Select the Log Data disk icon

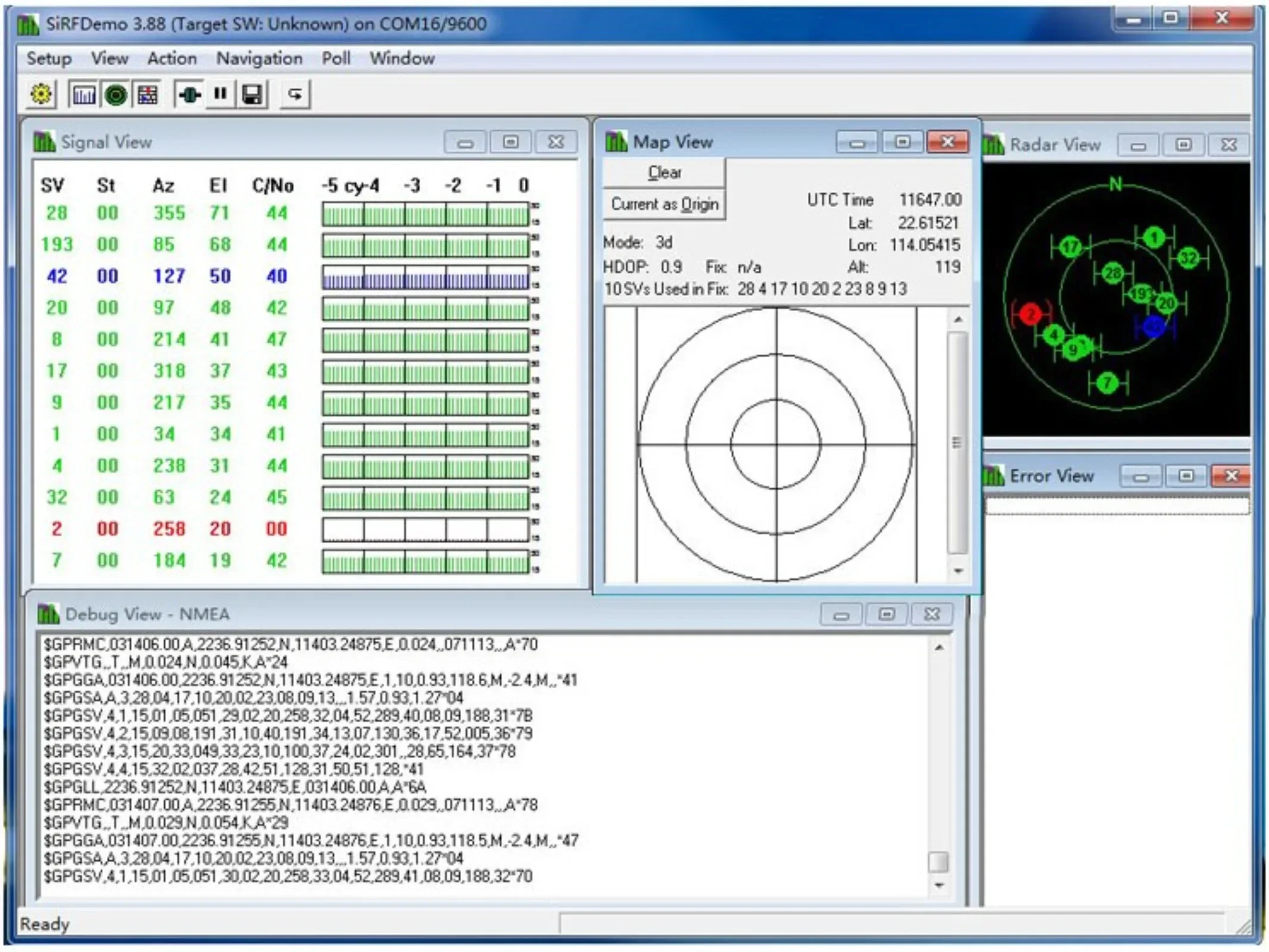point(251,94)
